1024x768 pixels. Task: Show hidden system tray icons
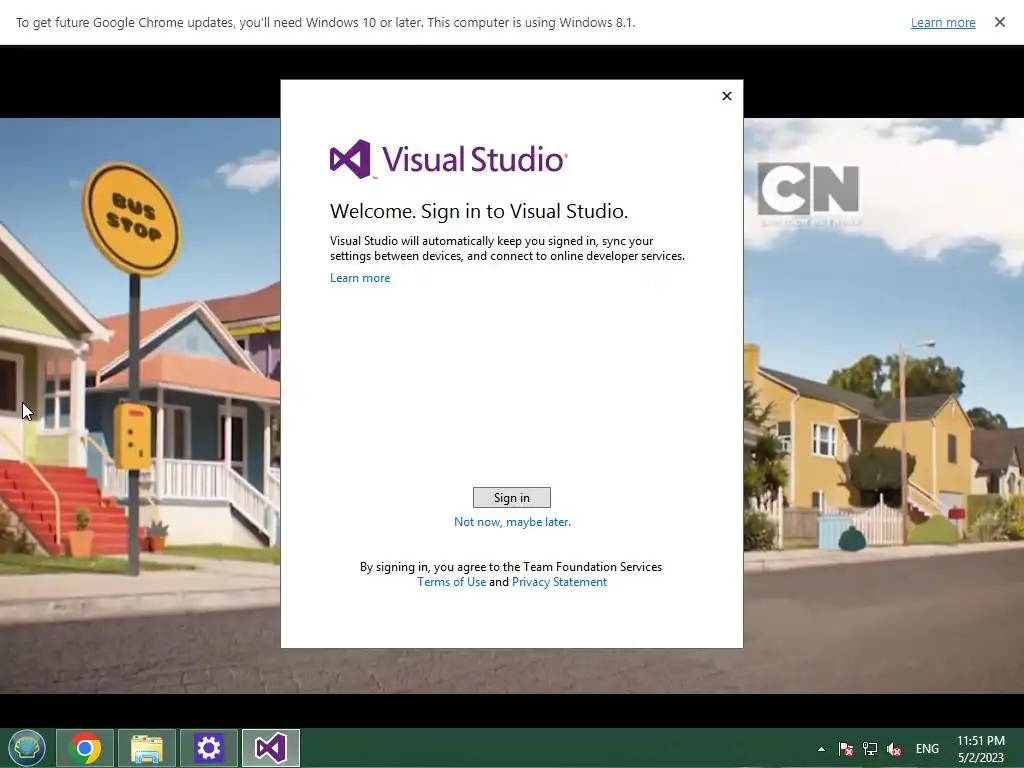coord(821,749)
